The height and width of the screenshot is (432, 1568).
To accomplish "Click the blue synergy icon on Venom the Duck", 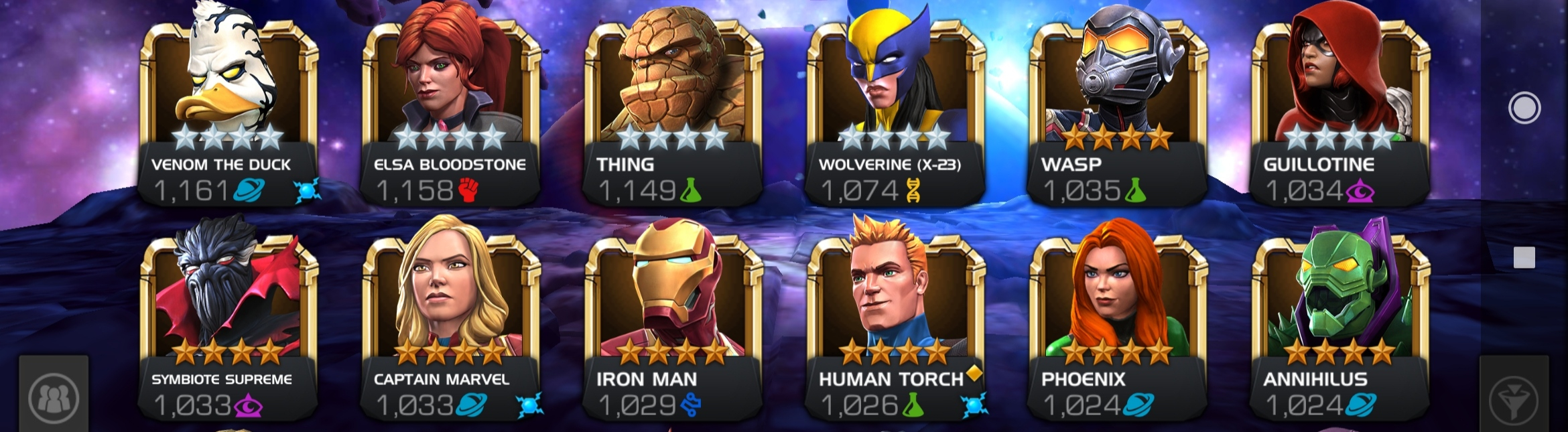I will click(307, 192).
